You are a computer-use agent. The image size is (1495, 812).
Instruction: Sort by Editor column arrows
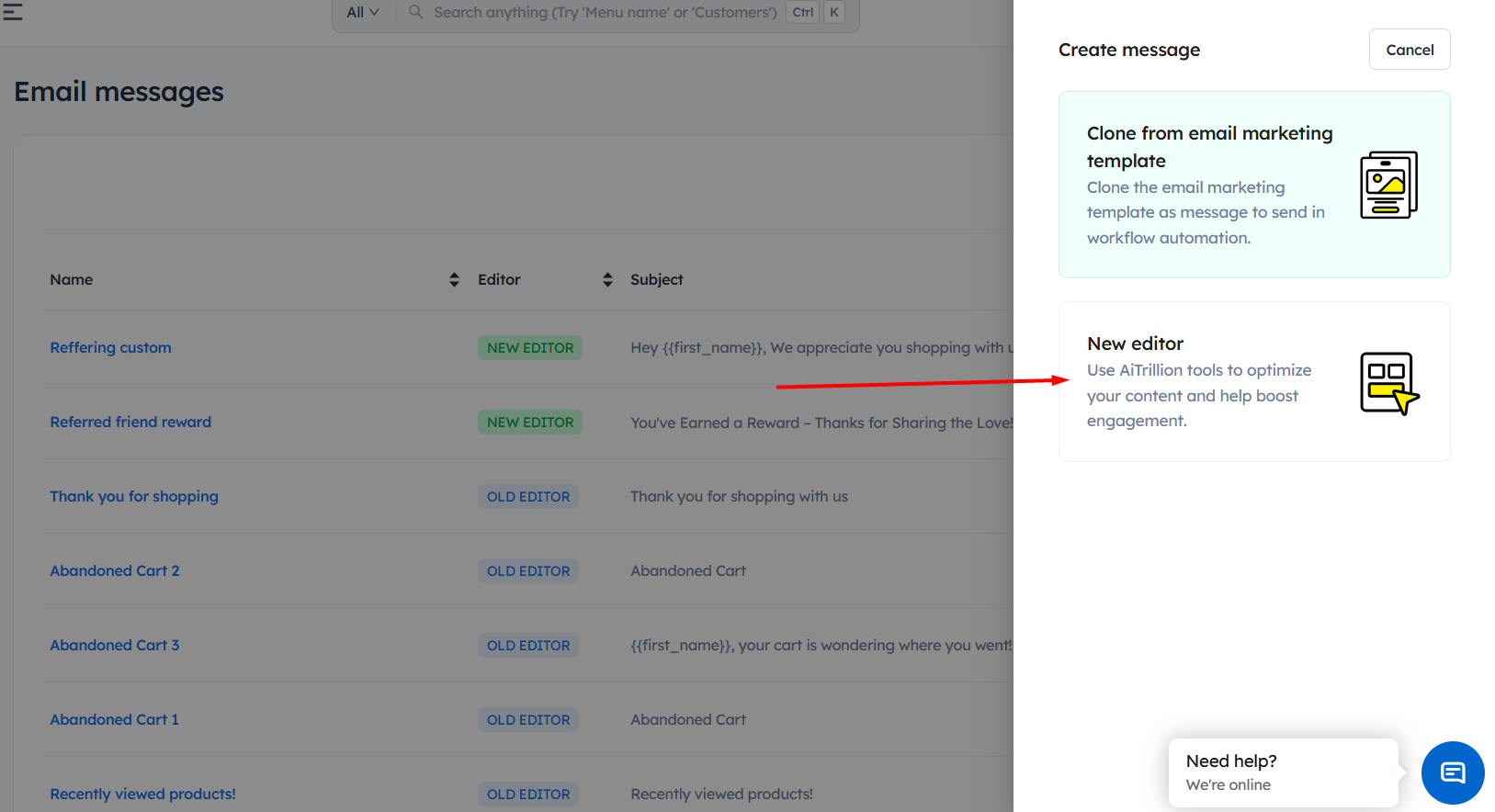coord(607,279)
